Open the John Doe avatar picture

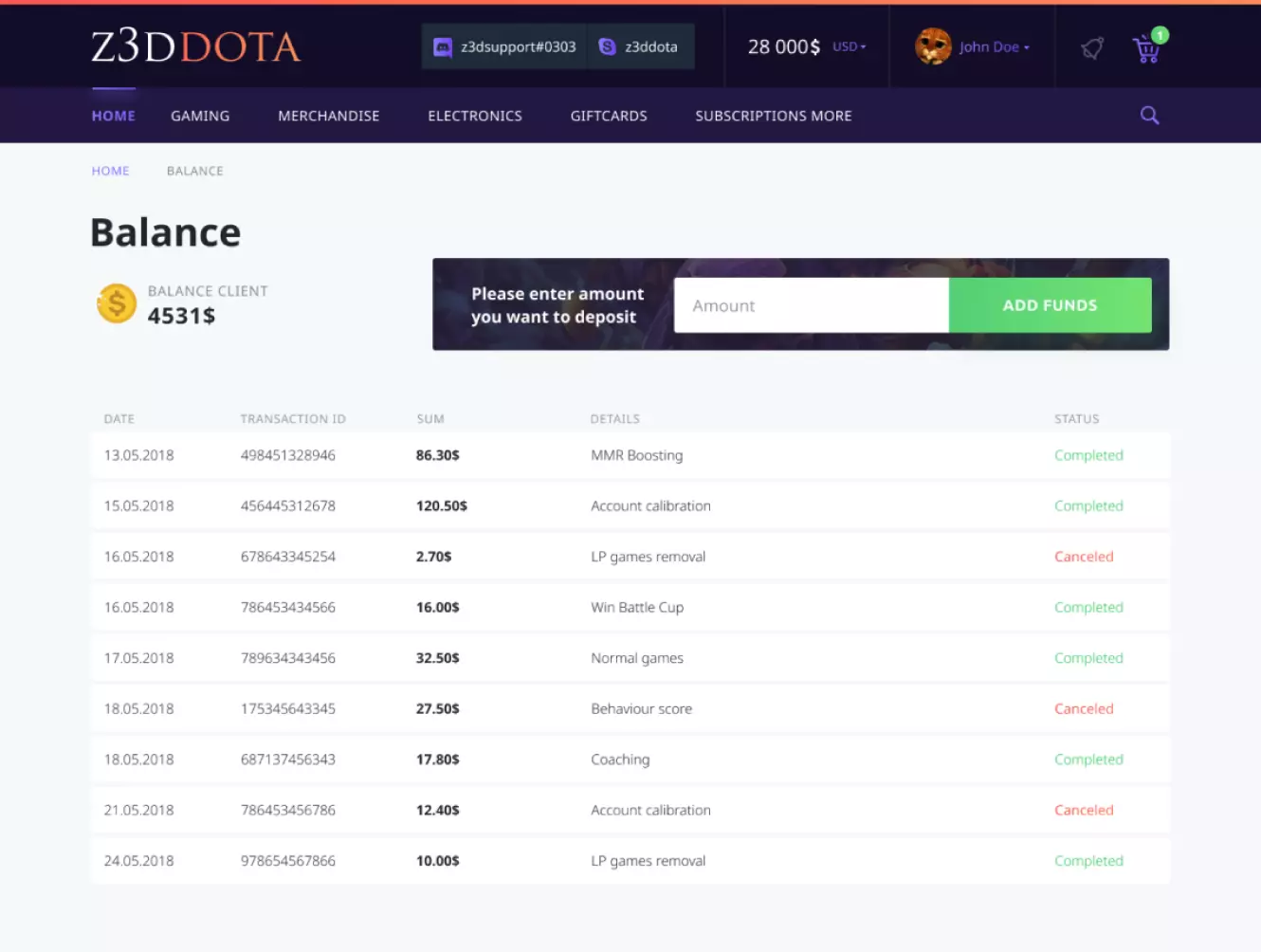tap(932, 46)
